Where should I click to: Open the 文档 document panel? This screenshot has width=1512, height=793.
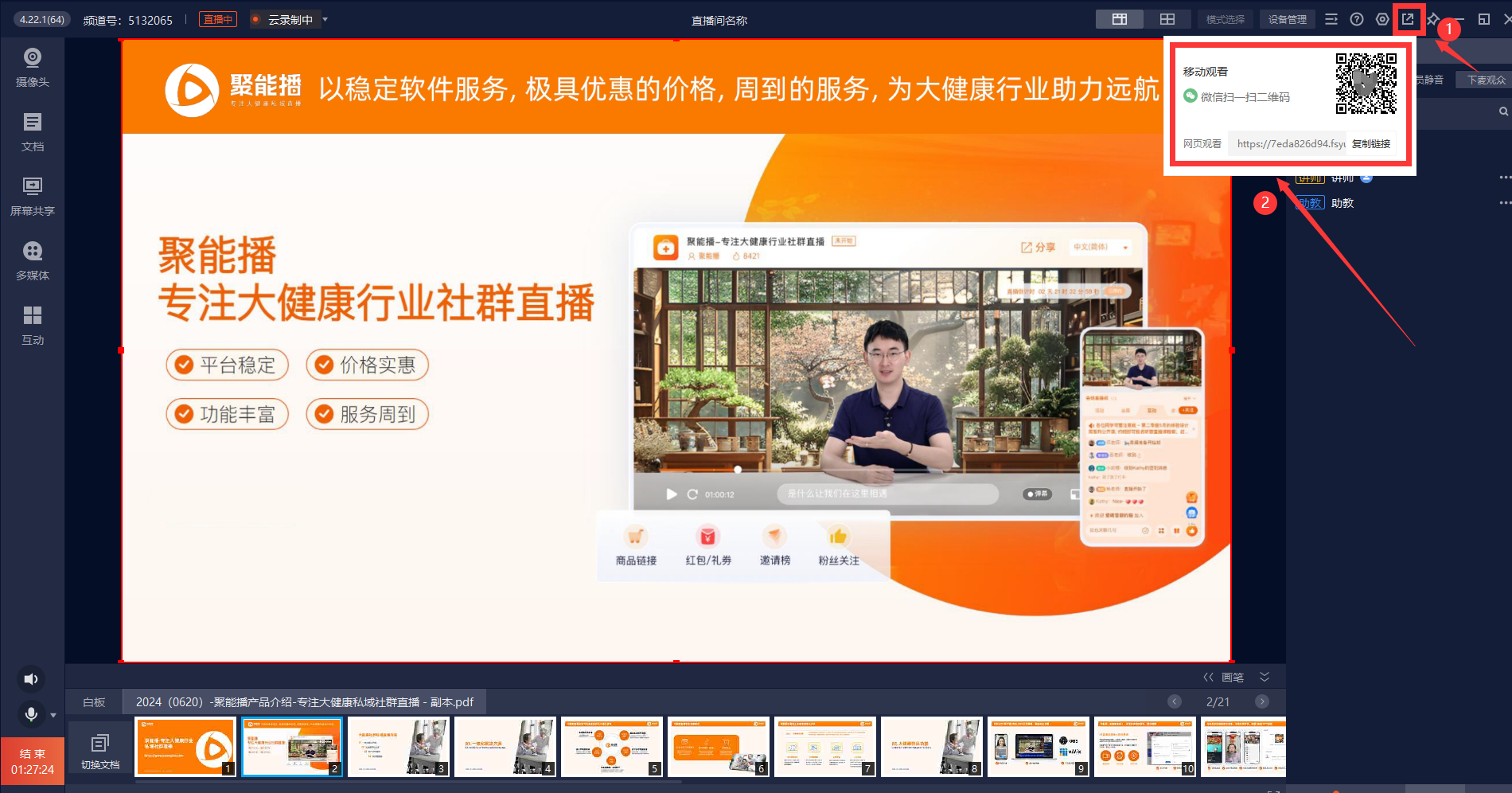point(33,132)
